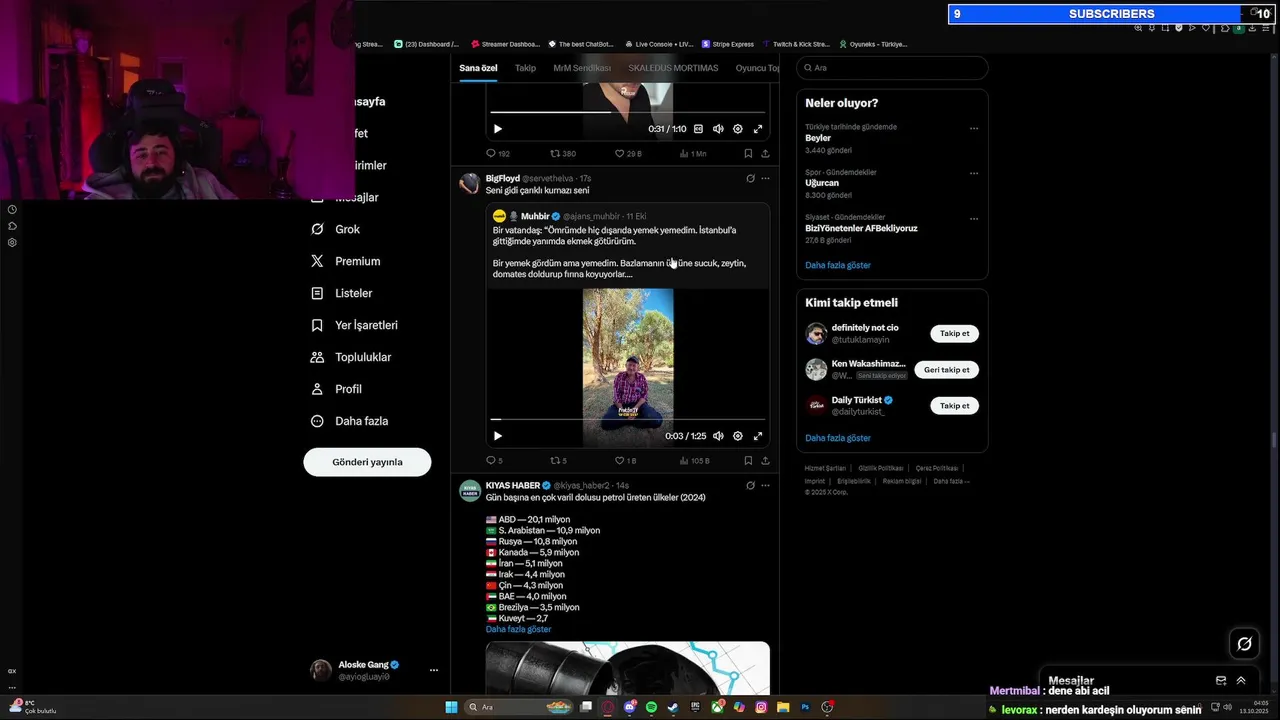Open more options for Uğurcan trend
The image size is (1280, 720).
(x=974, y=173)
